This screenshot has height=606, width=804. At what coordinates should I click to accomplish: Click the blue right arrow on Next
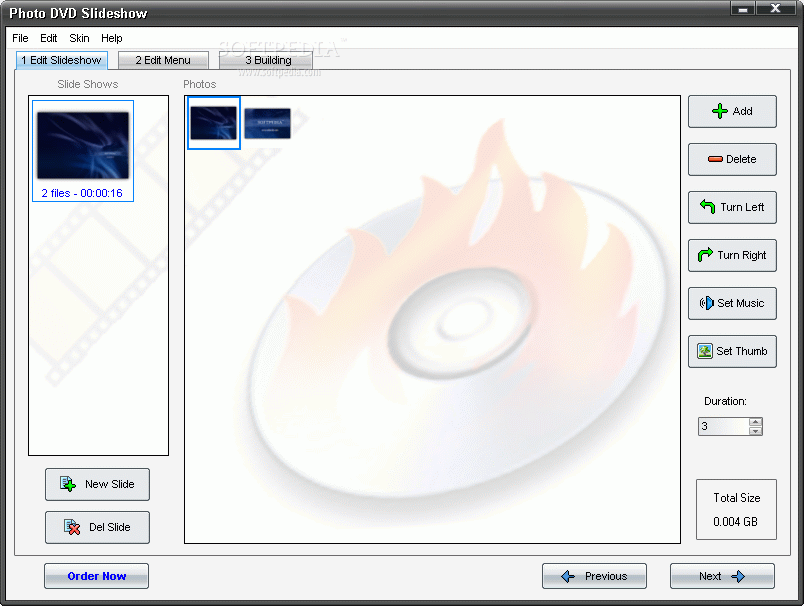pyautogui.click(x=738, y=576)
